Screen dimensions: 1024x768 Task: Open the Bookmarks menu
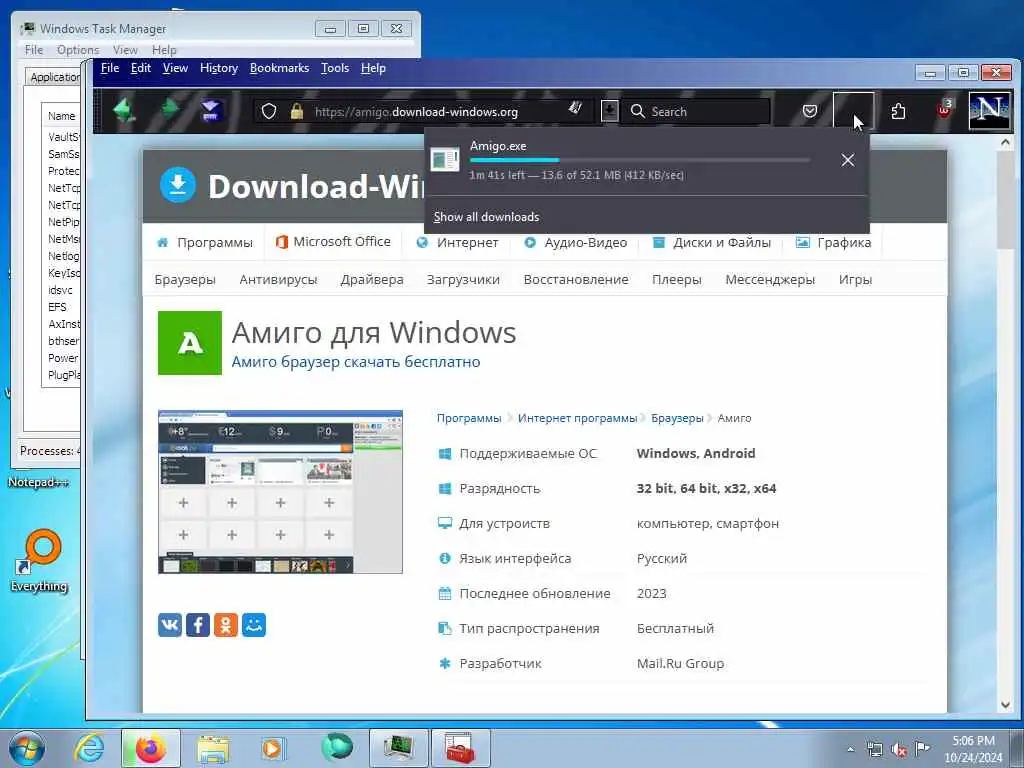[x=280, y=68]
